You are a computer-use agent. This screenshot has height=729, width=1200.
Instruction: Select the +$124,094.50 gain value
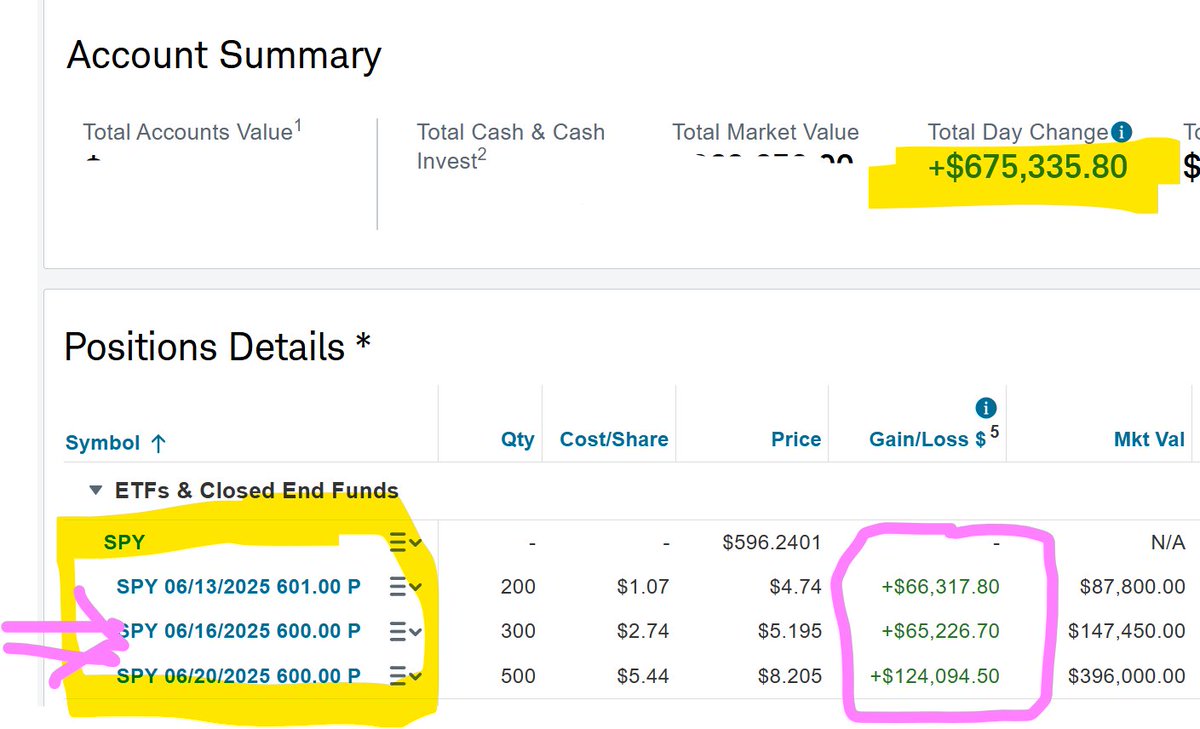[935, 676]
